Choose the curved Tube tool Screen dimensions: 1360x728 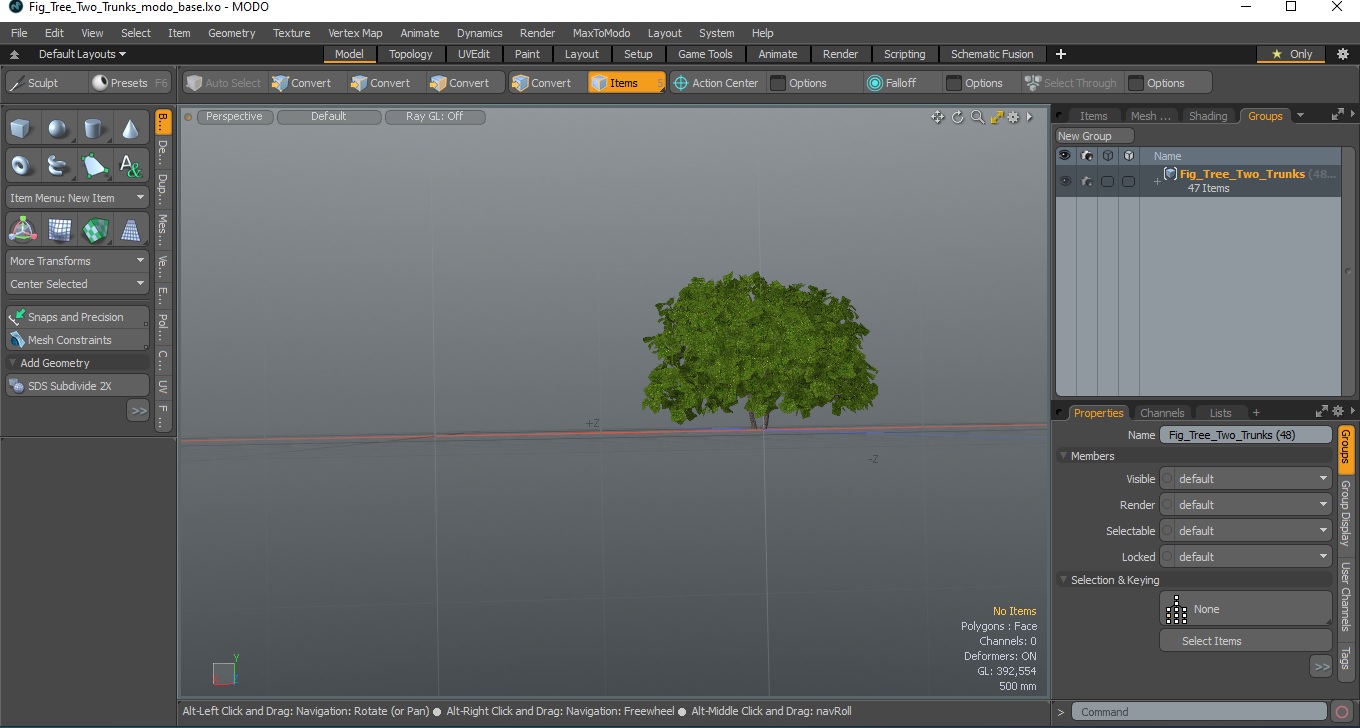point(58,165)
